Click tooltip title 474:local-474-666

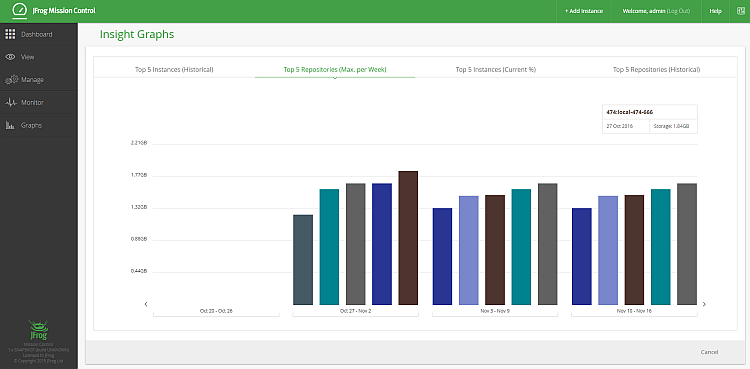pyautogui.click(x=629, y=112)
